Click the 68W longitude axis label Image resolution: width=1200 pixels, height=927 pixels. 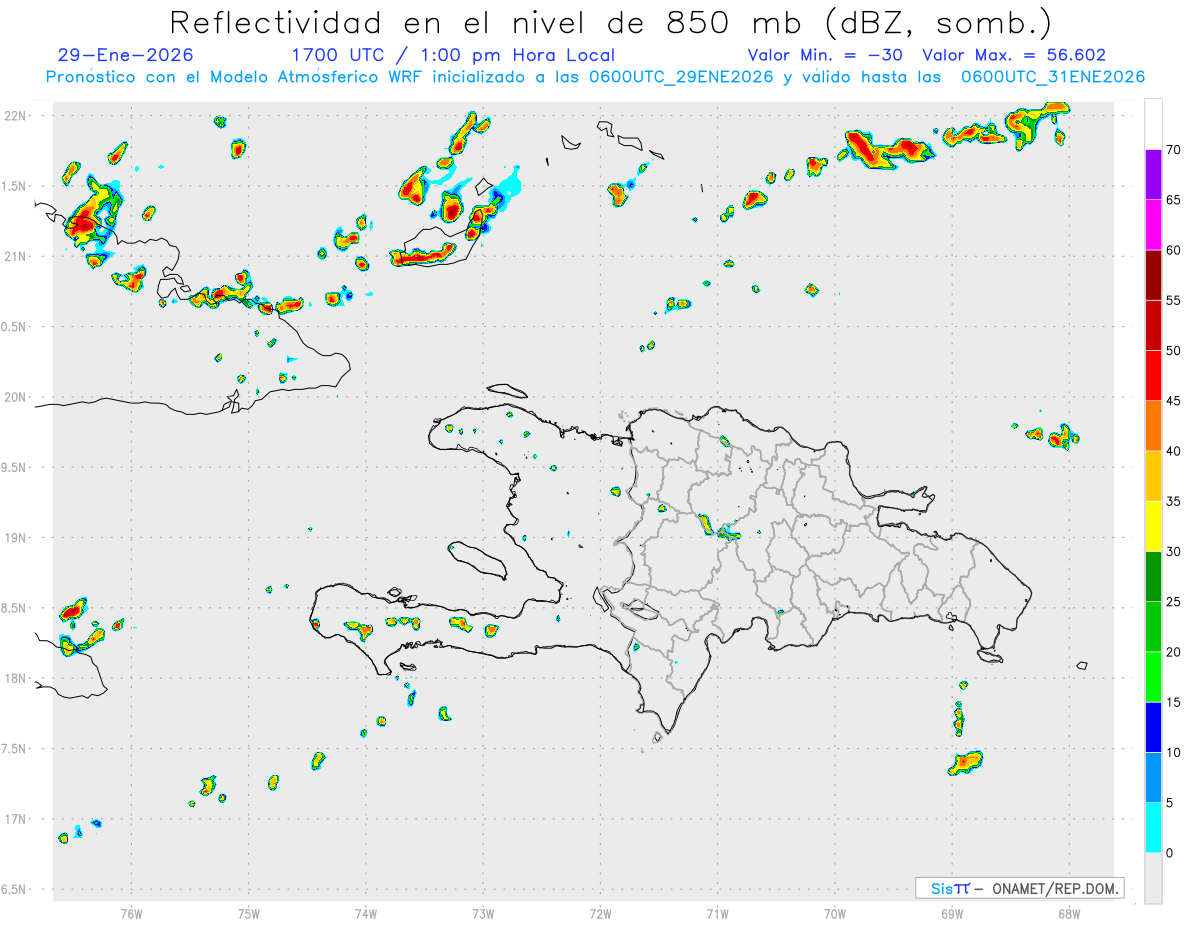coord(1069,913)
